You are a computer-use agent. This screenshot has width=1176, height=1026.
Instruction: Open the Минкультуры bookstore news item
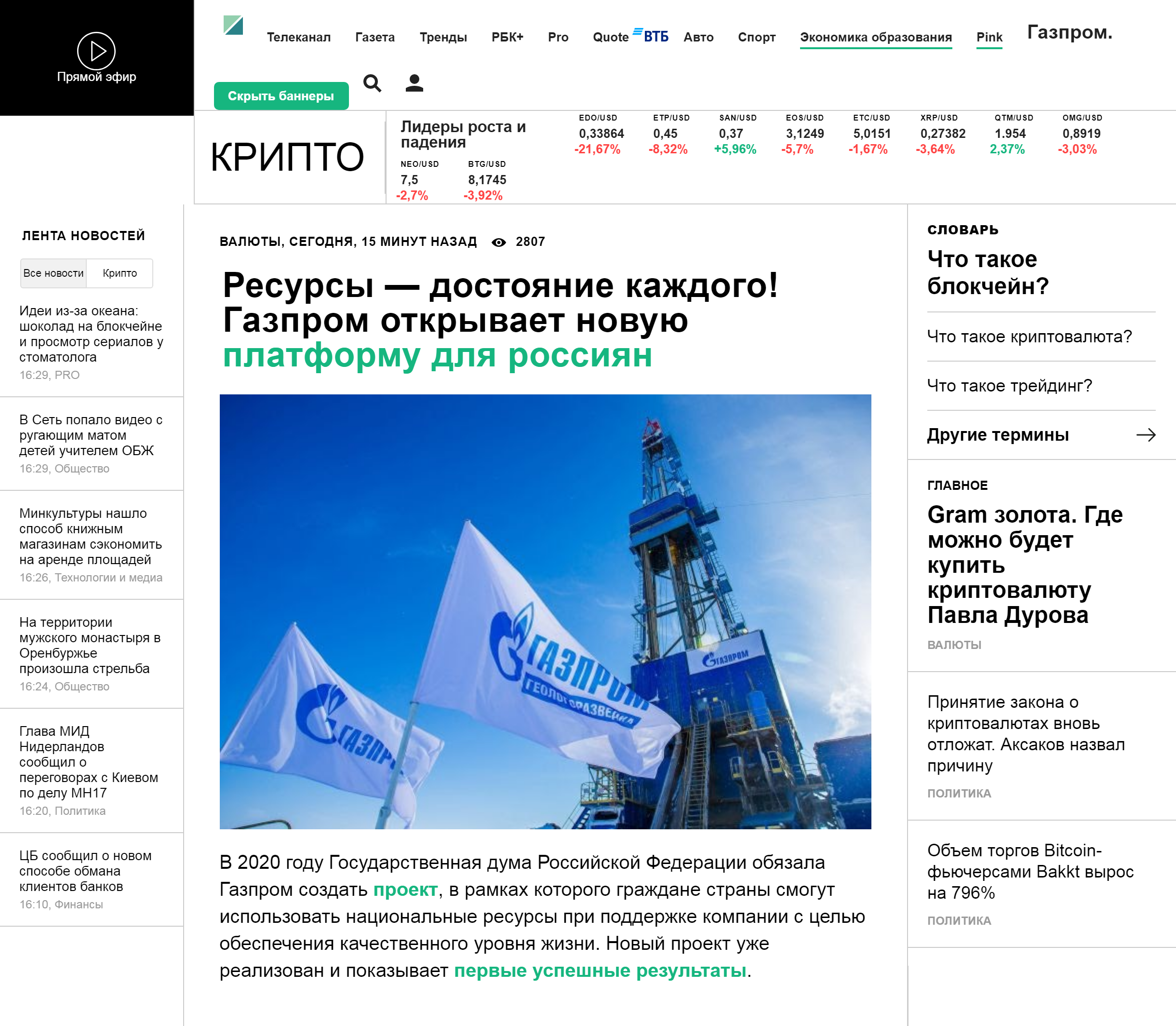click(92, 537)
